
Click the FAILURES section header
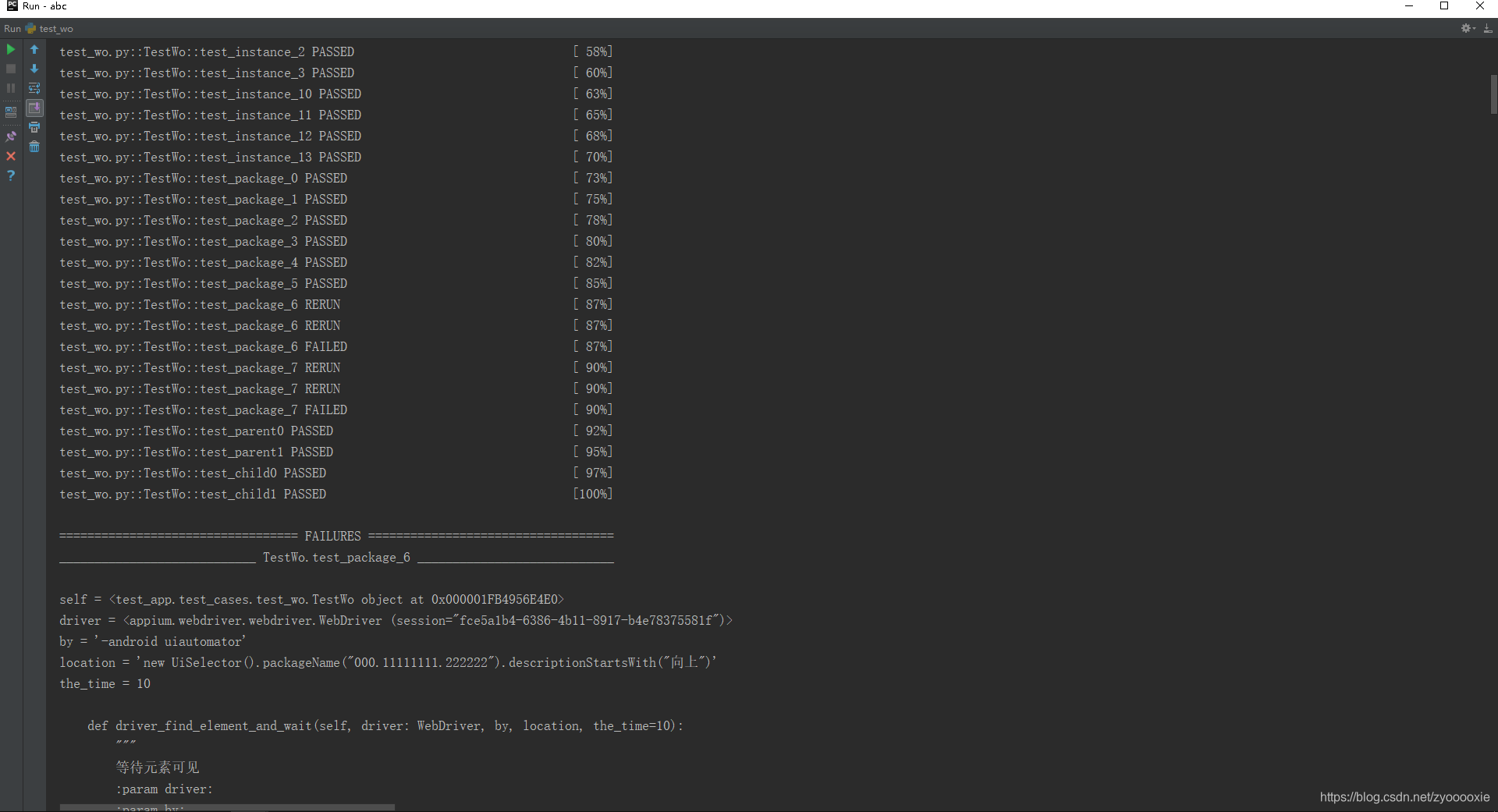[336, 536]
